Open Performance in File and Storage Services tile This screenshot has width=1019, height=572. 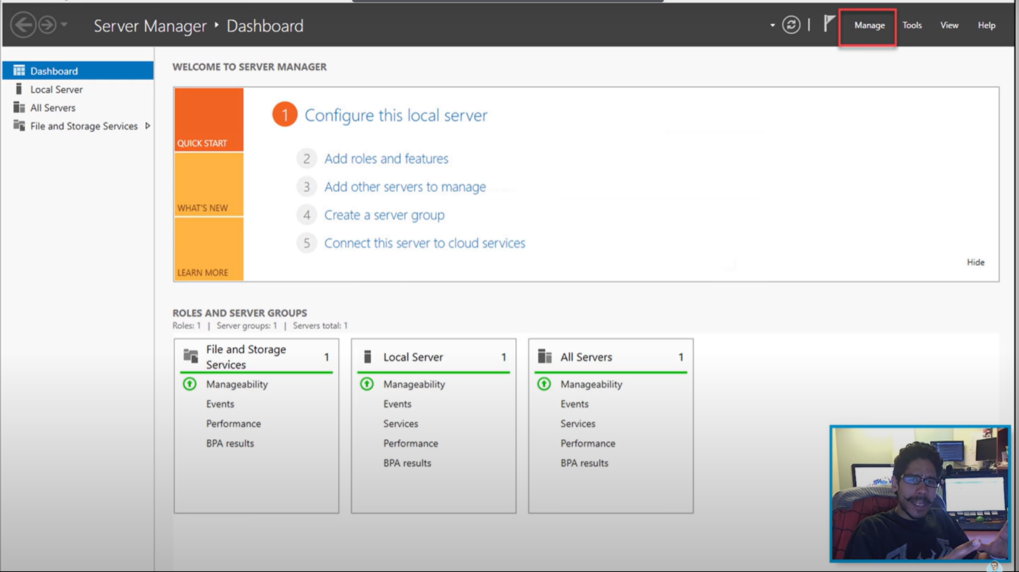click(x=233, y=423)
